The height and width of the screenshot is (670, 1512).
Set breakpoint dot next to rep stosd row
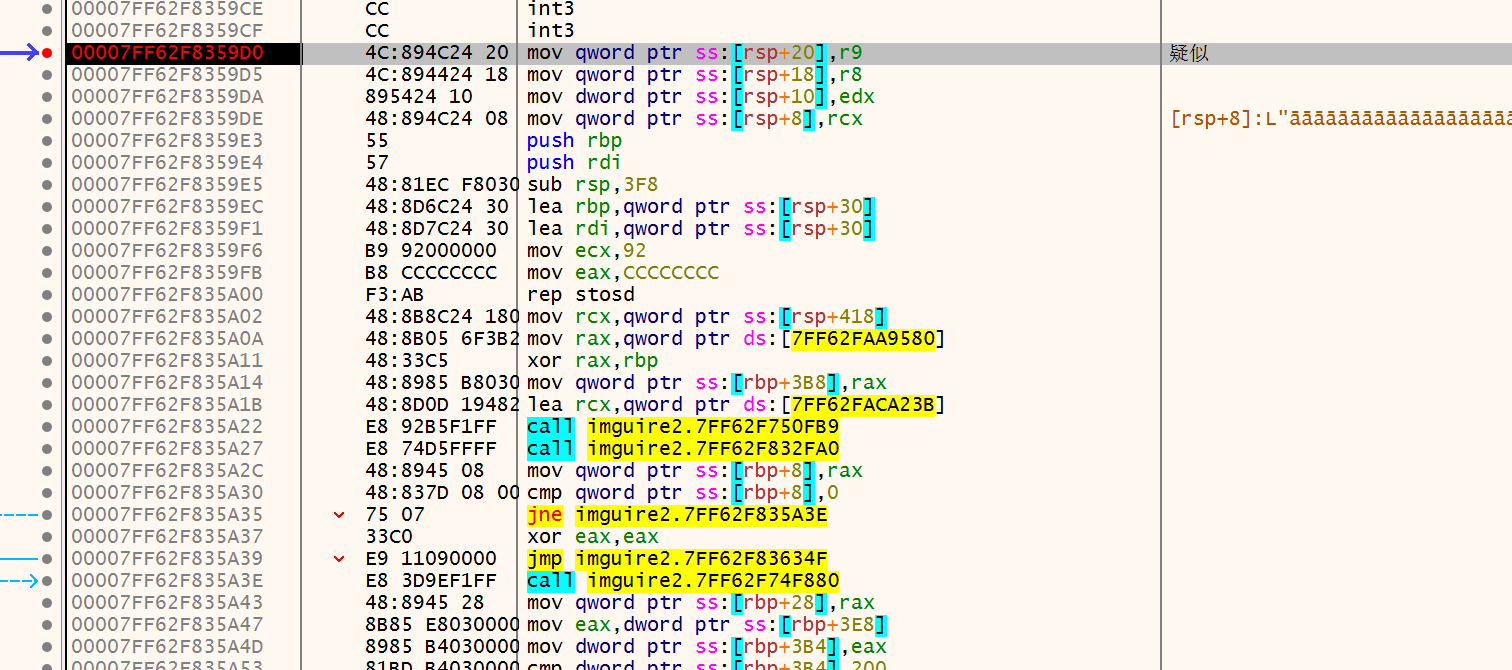(x=47, y=295)
